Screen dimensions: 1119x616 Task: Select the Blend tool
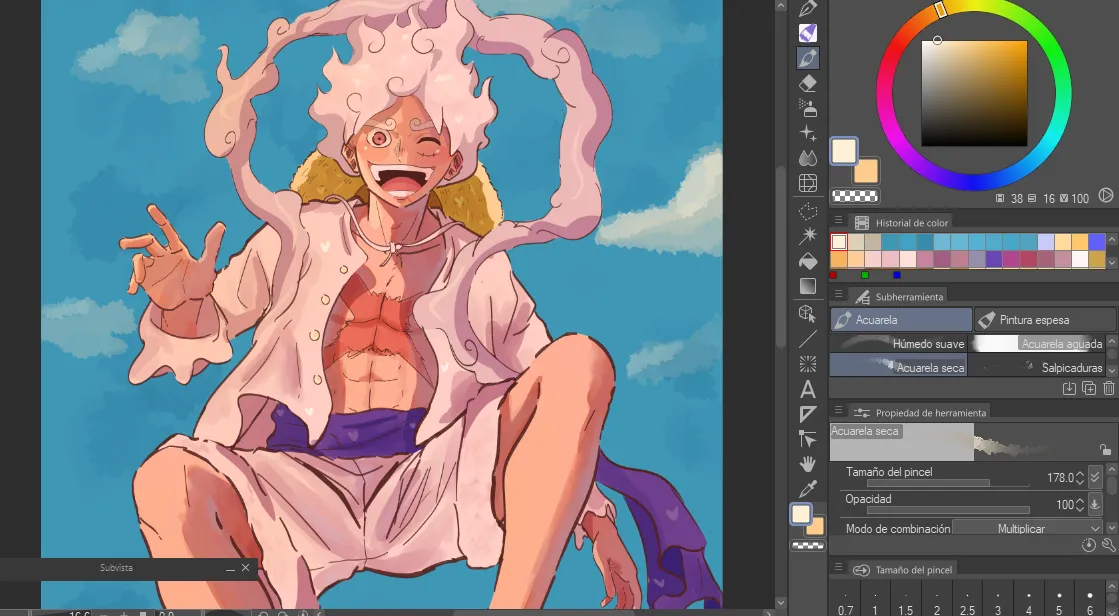[808, 158]
